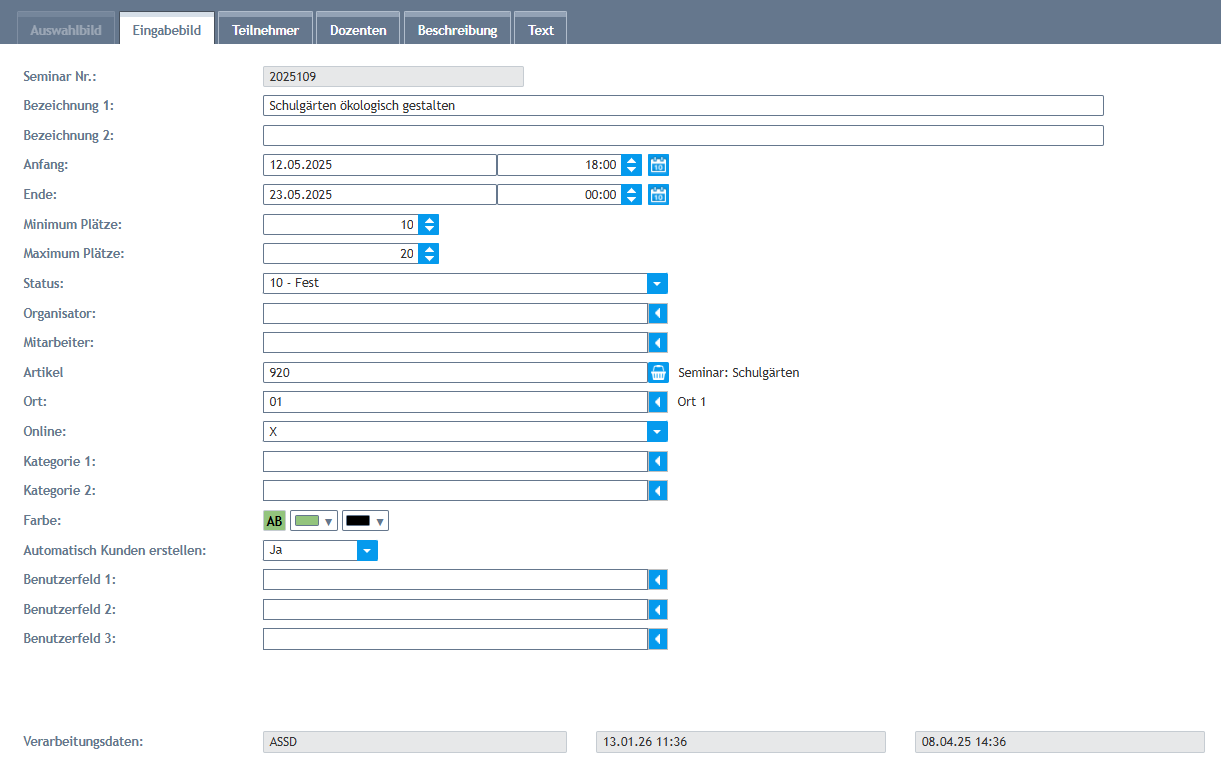Viewport: 1221px width, 765px height.
Task: Click the green AB color preview
Action: click(x=274, y=520)
